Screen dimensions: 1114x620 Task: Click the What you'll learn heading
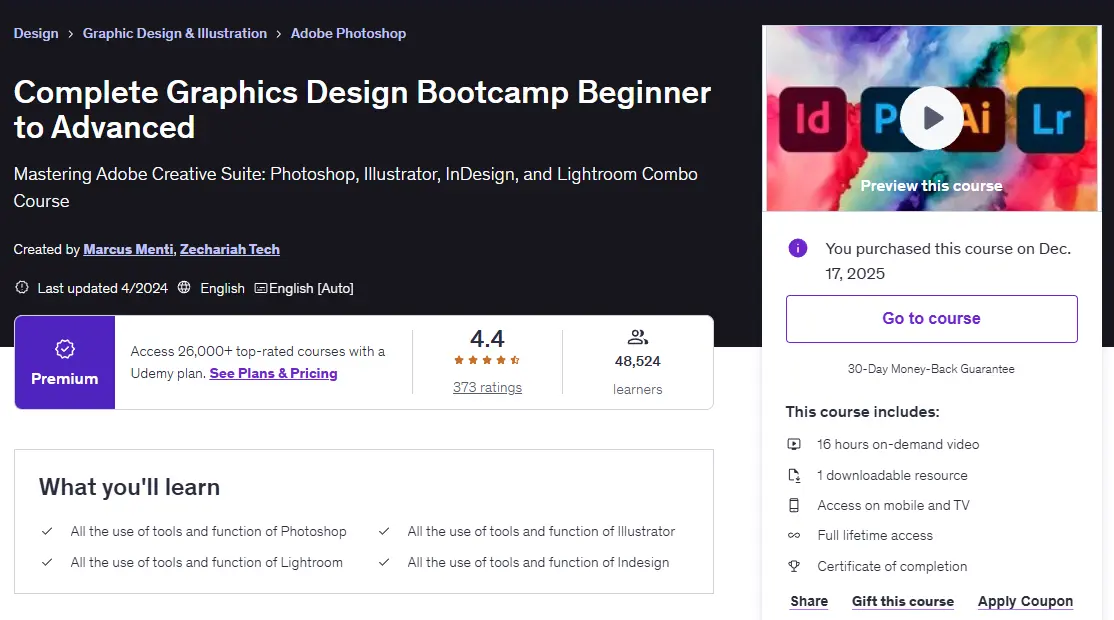click(129, 487)
